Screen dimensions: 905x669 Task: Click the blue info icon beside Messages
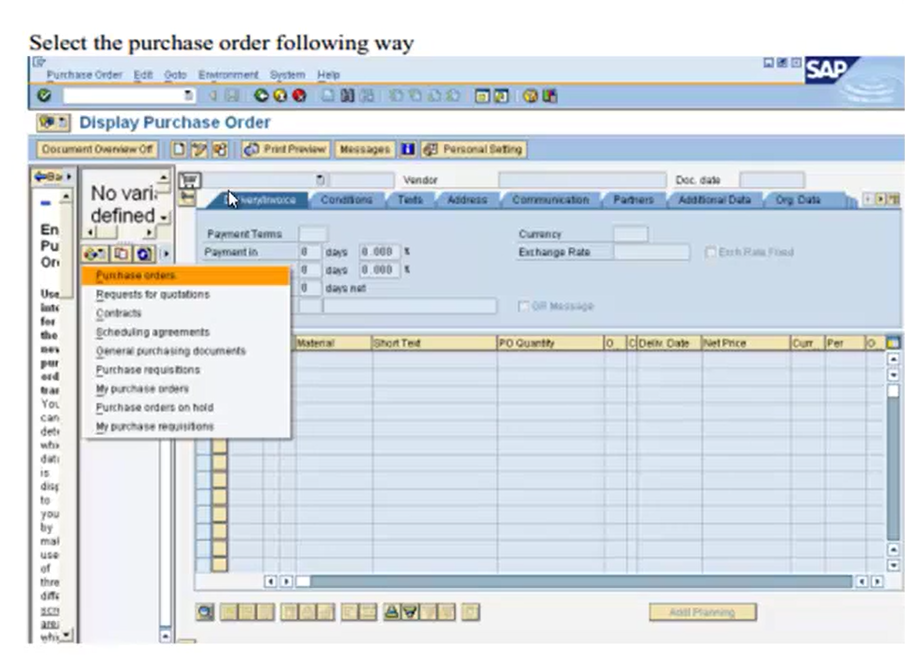[x=407, y=150]
